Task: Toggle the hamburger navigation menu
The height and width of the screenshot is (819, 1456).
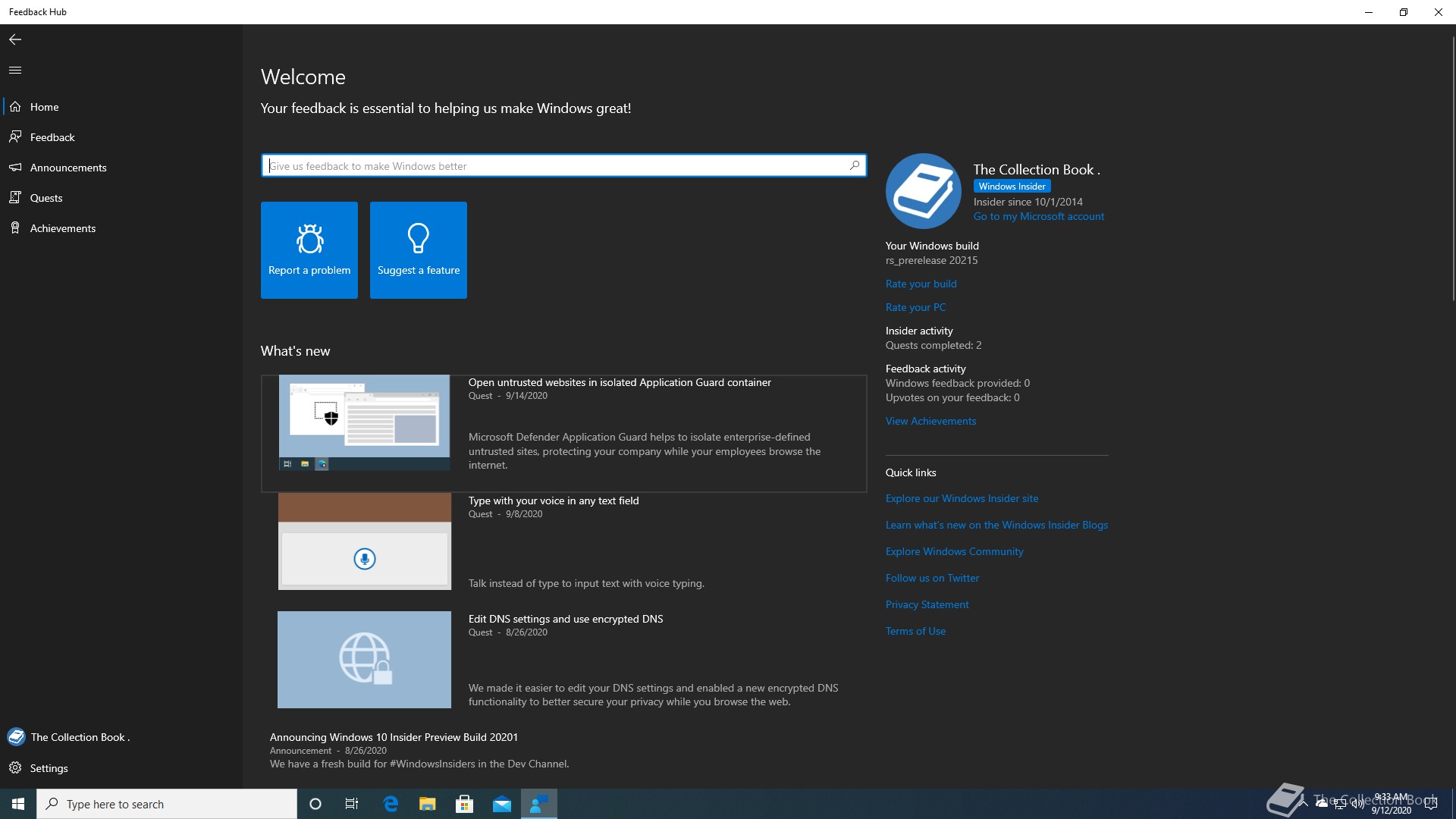Action: point(15,70)
